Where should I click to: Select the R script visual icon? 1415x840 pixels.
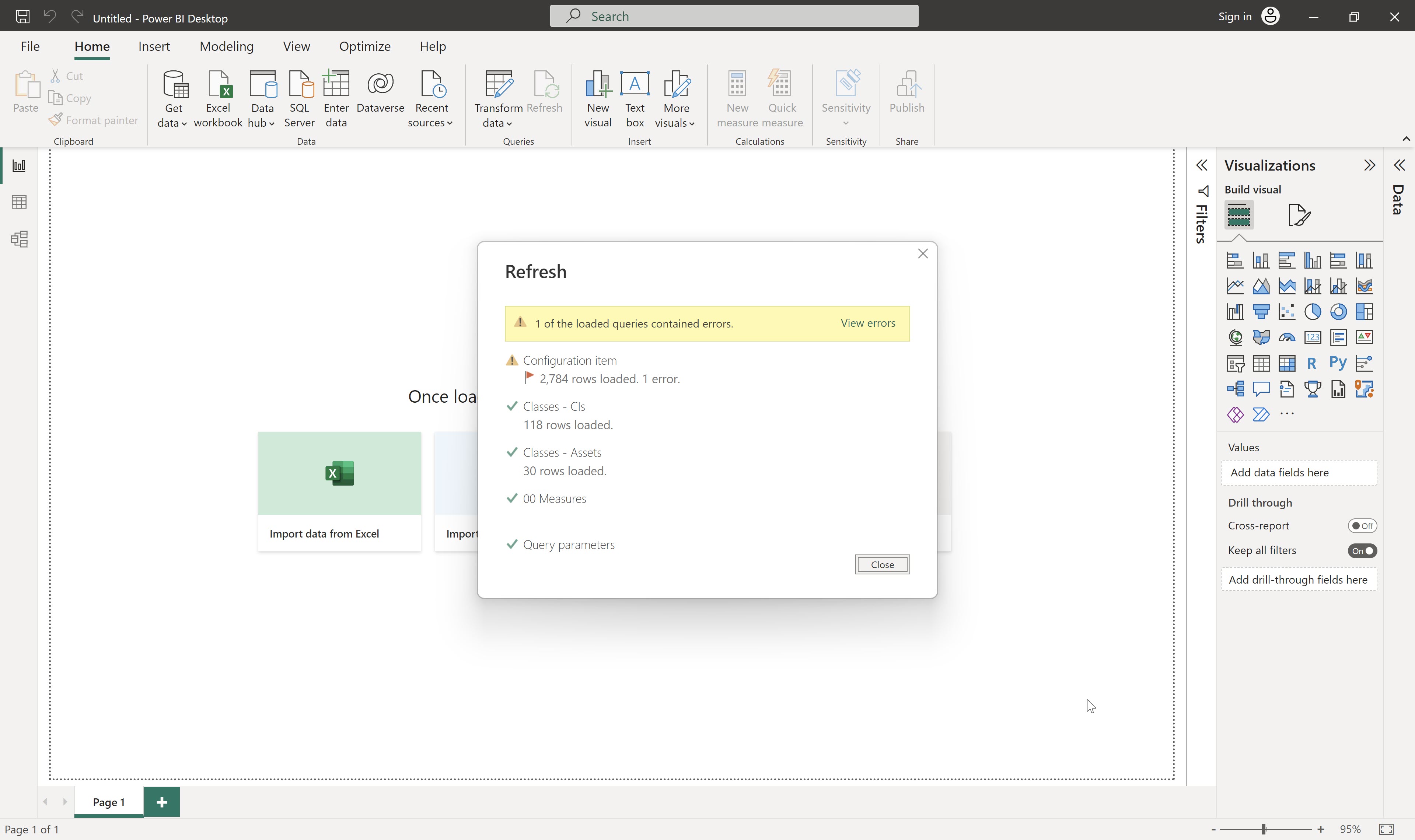[x=1312, y=363]
